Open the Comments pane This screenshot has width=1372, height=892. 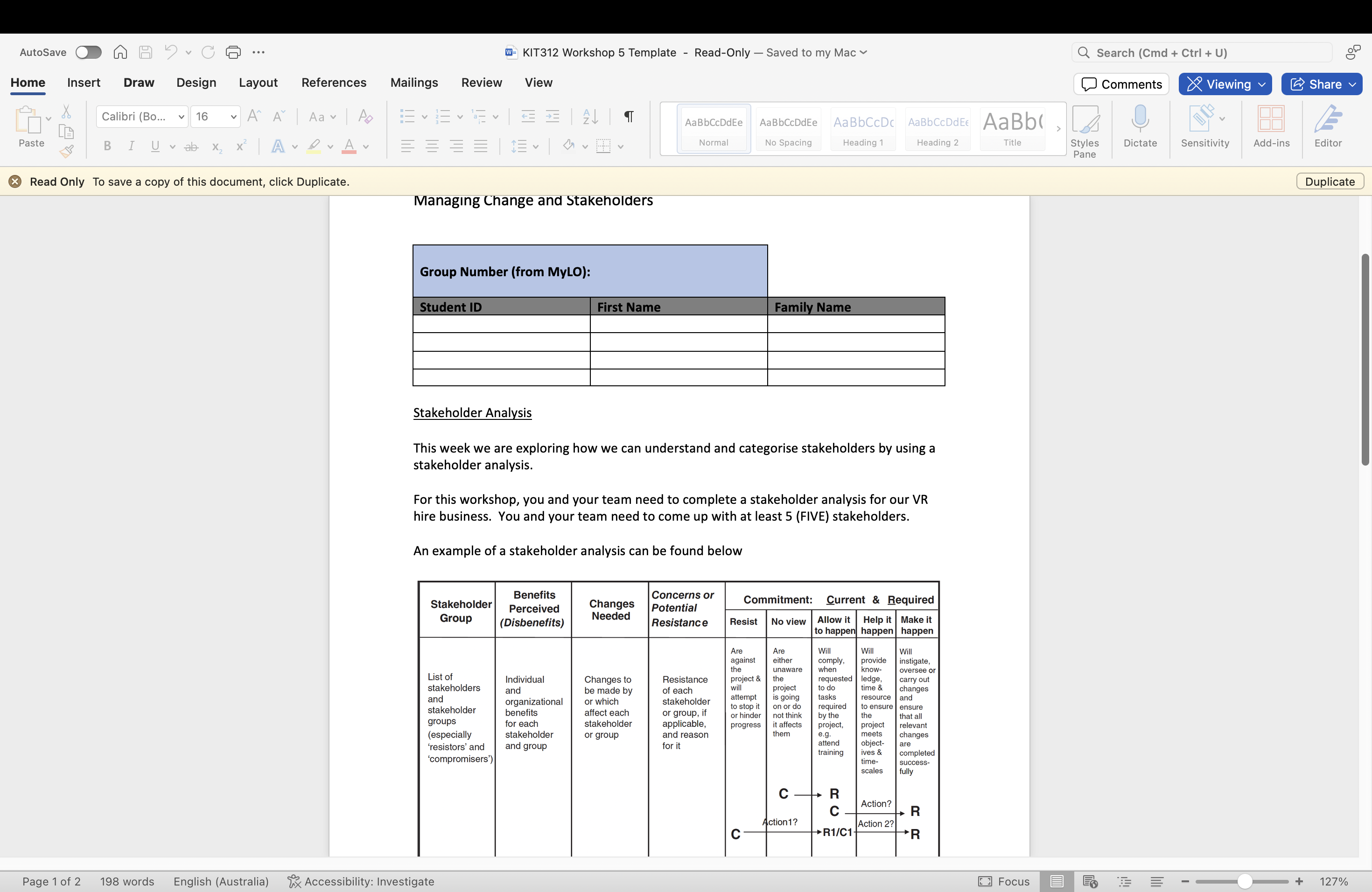tap(1121, 84)
